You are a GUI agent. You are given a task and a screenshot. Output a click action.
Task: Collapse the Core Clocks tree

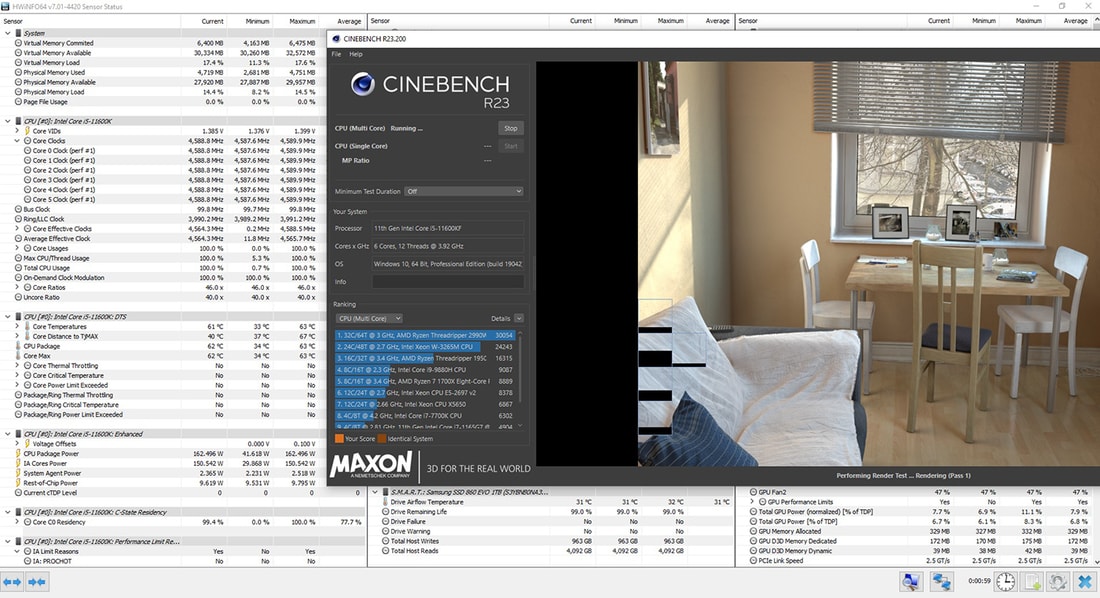(18, 141)
